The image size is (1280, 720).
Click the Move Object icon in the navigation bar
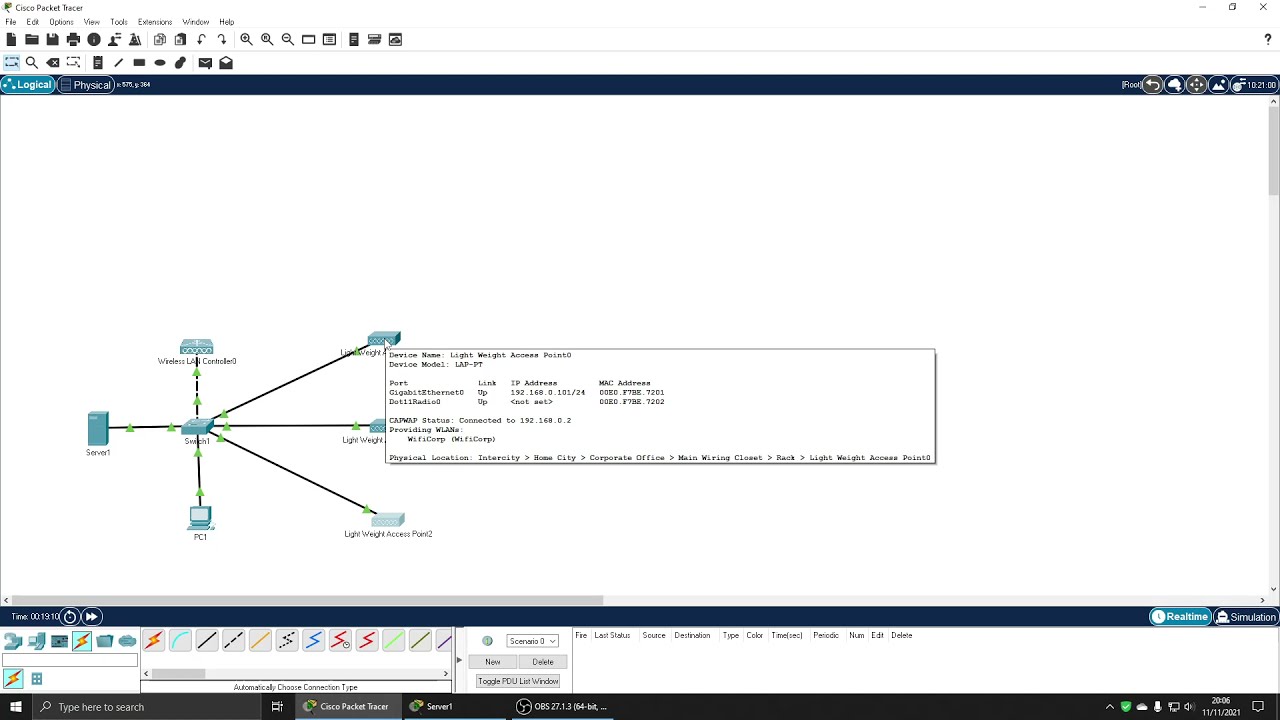(1197, 85)
